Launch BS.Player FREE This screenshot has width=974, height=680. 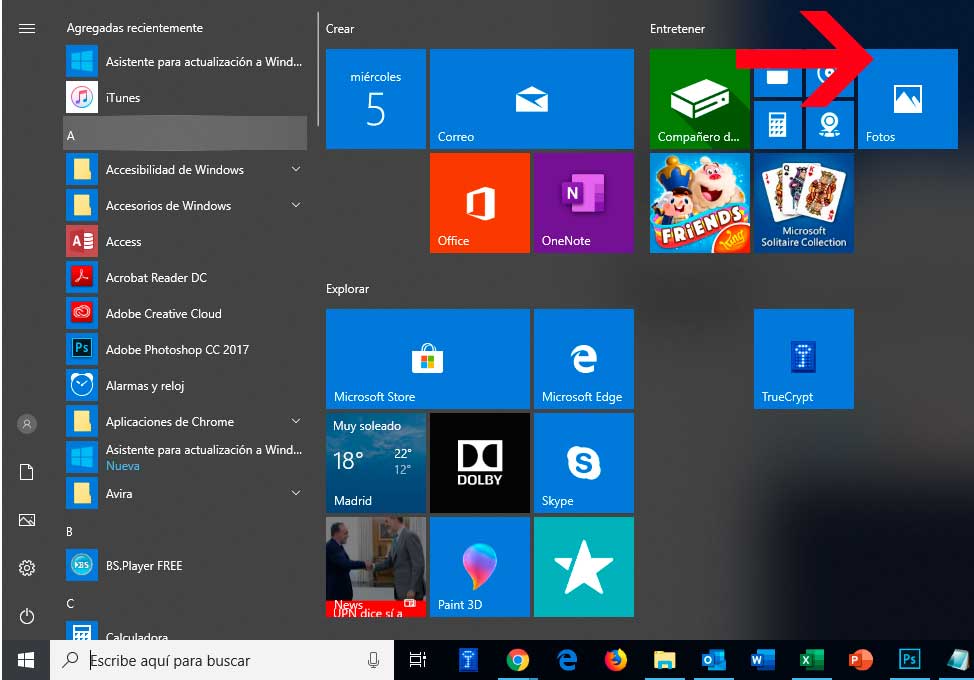(186, 566)
